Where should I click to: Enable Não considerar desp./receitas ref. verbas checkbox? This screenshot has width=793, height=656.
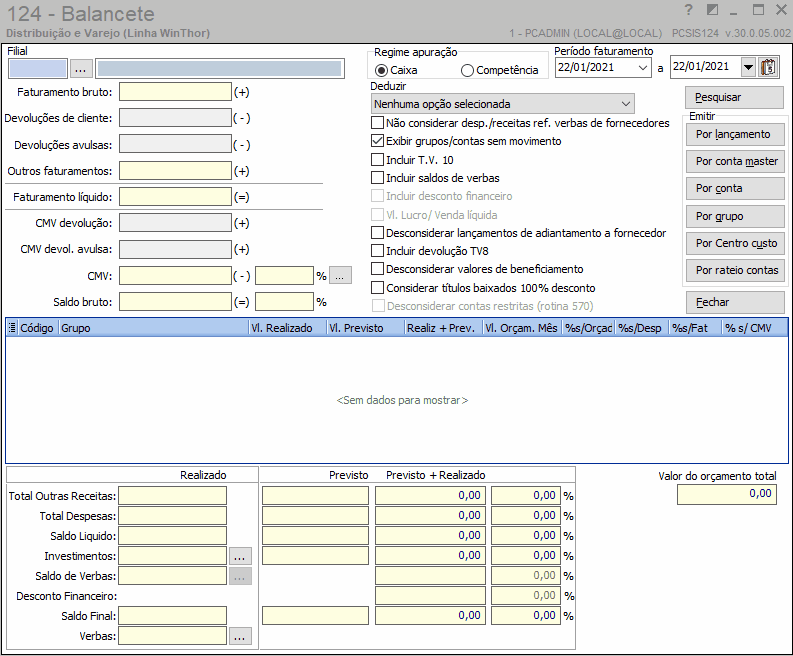[x=377, y=123]
